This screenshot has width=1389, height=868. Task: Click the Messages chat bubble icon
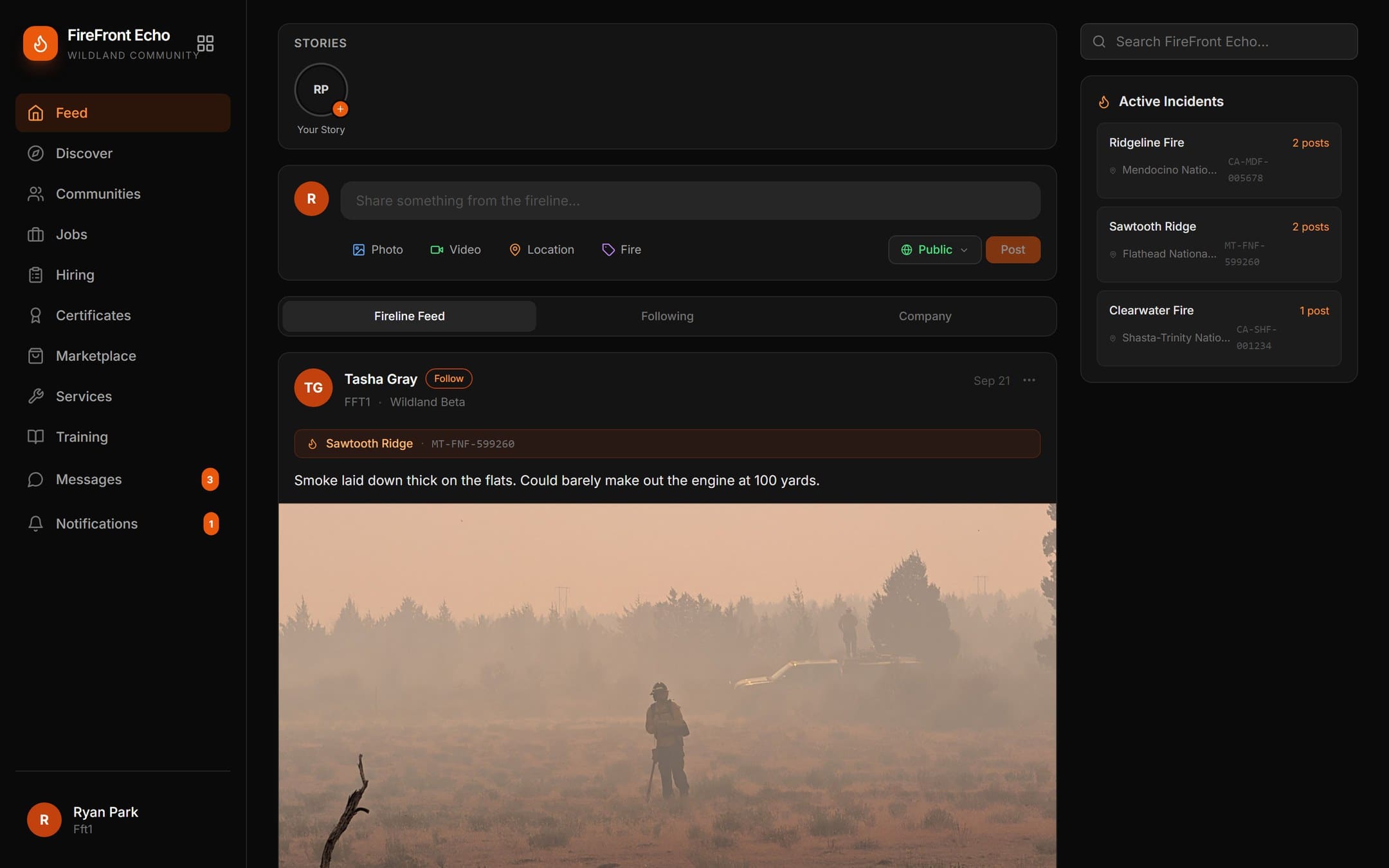point(35,479)
